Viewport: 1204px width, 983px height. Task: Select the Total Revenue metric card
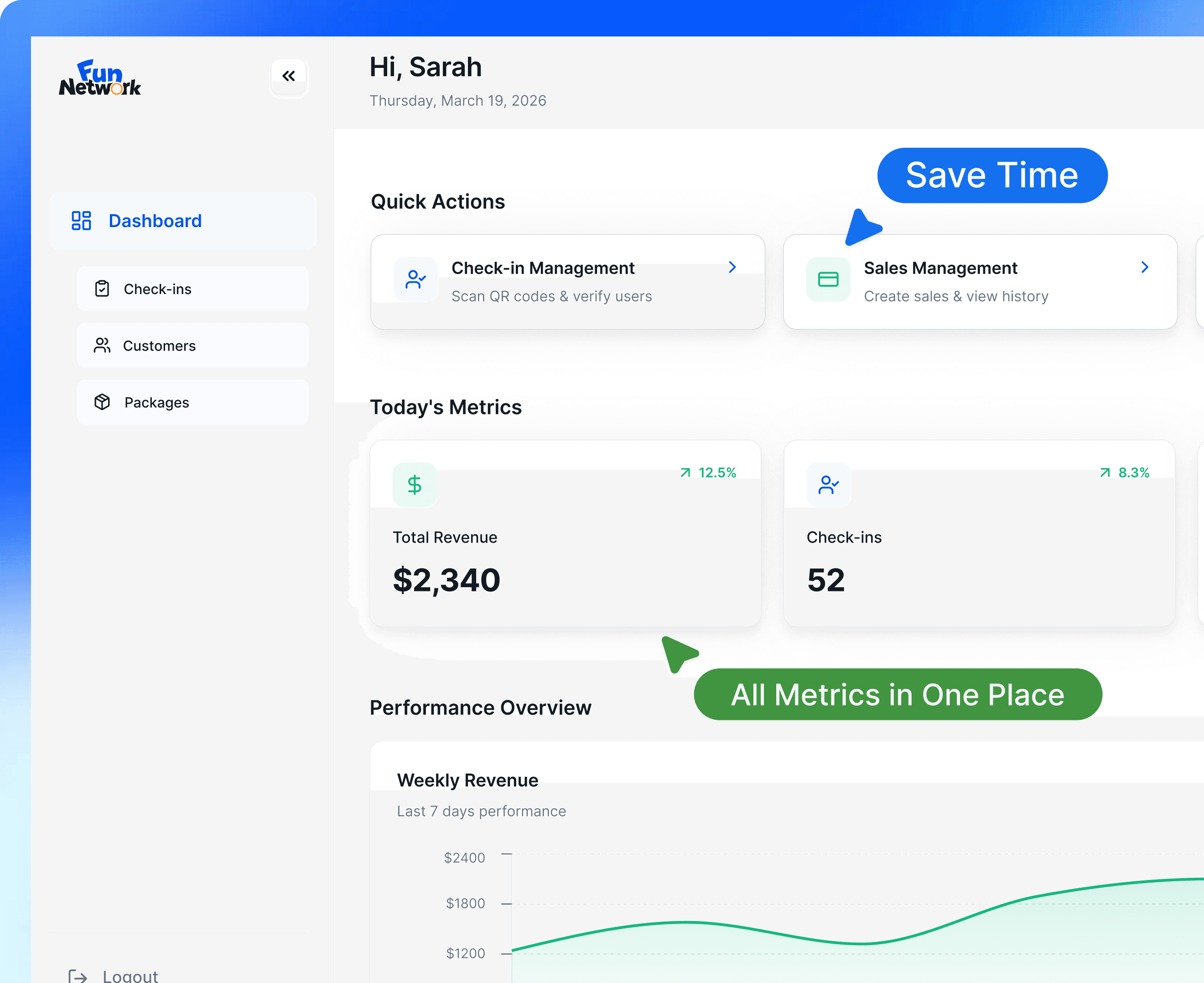[565, 533]
